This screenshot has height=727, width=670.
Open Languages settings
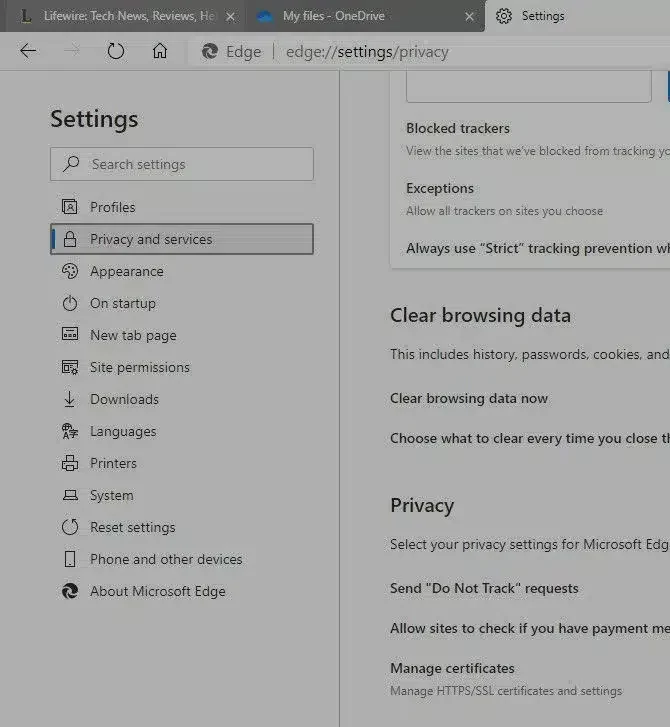tap(182, 431)
